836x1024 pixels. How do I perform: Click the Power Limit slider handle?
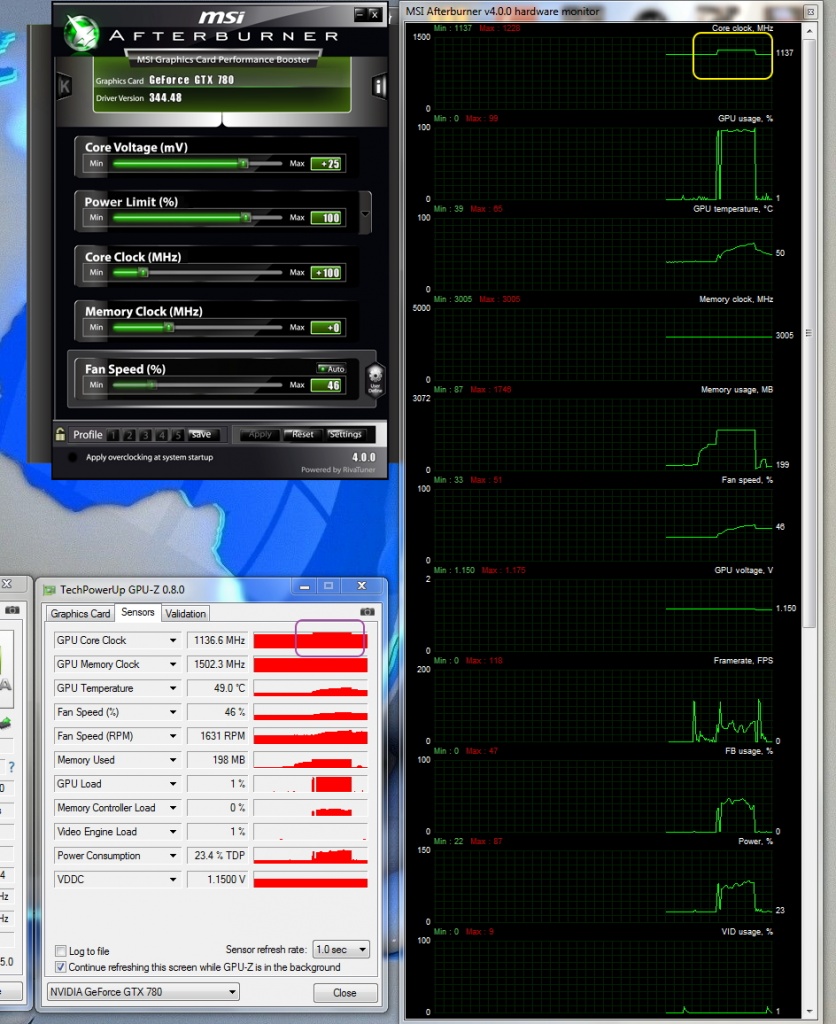[x=246, y=217]
